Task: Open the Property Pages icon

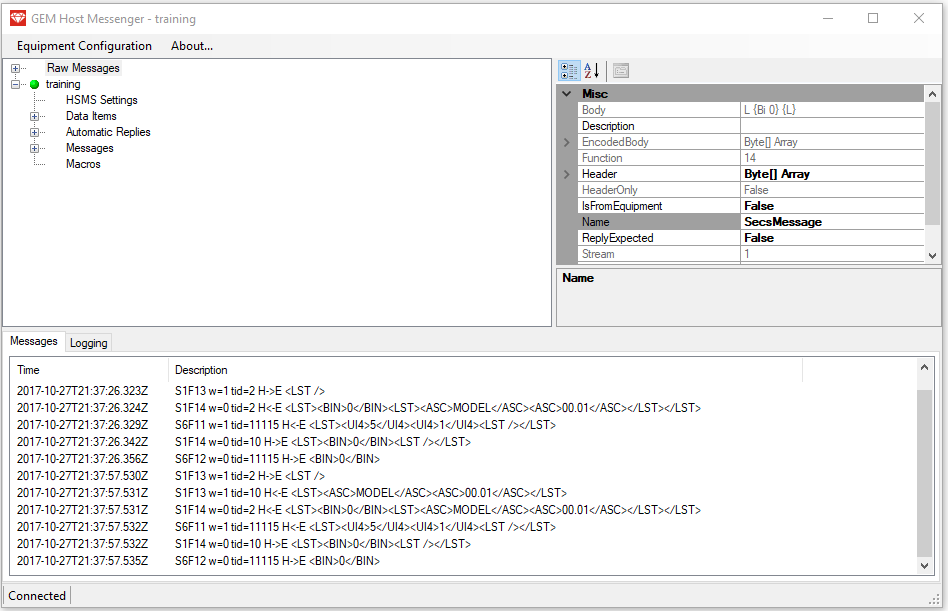Action: [621, 71]
